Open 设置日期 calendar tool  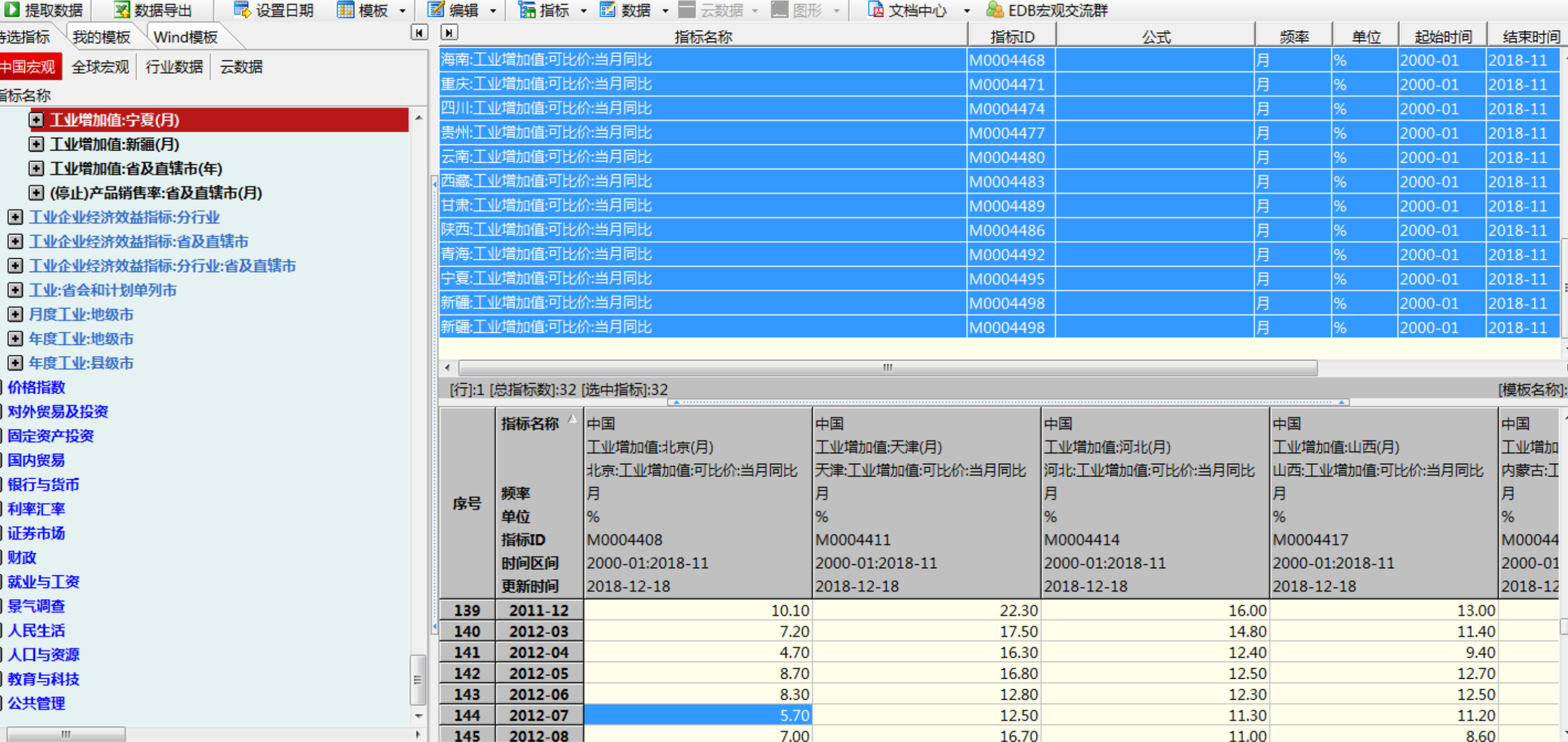(242, 9)
